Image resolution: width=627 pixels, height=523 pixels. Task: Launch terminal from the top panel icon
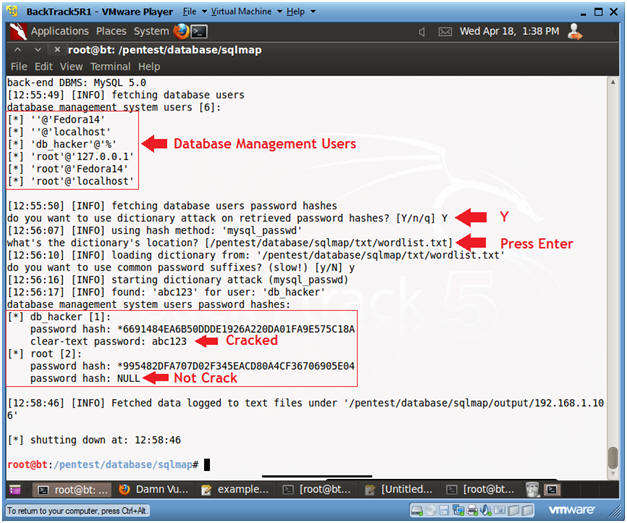coord(199,32)
